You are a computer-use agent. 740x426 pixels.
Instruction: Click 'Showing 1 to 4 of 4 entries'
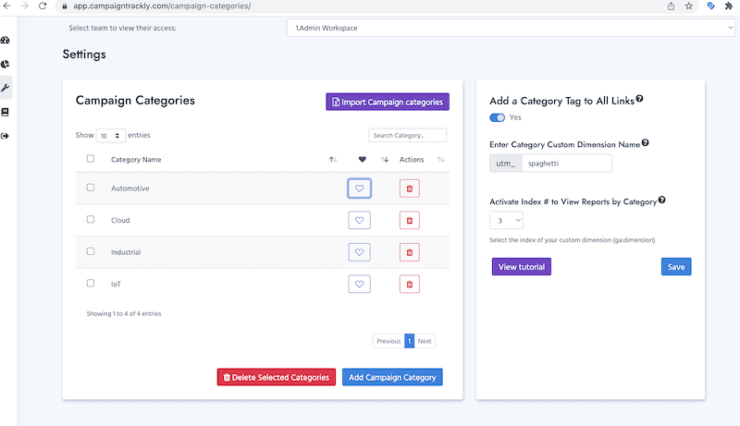[124, 313]
